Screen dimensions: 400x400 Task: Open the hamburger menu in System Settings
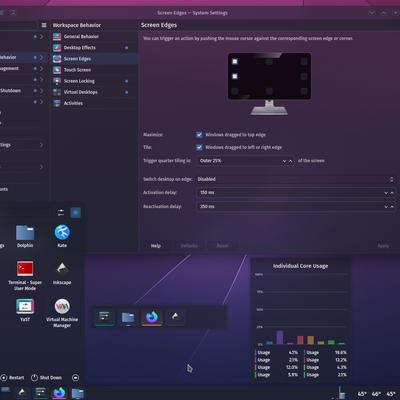(x=44, y=25)
